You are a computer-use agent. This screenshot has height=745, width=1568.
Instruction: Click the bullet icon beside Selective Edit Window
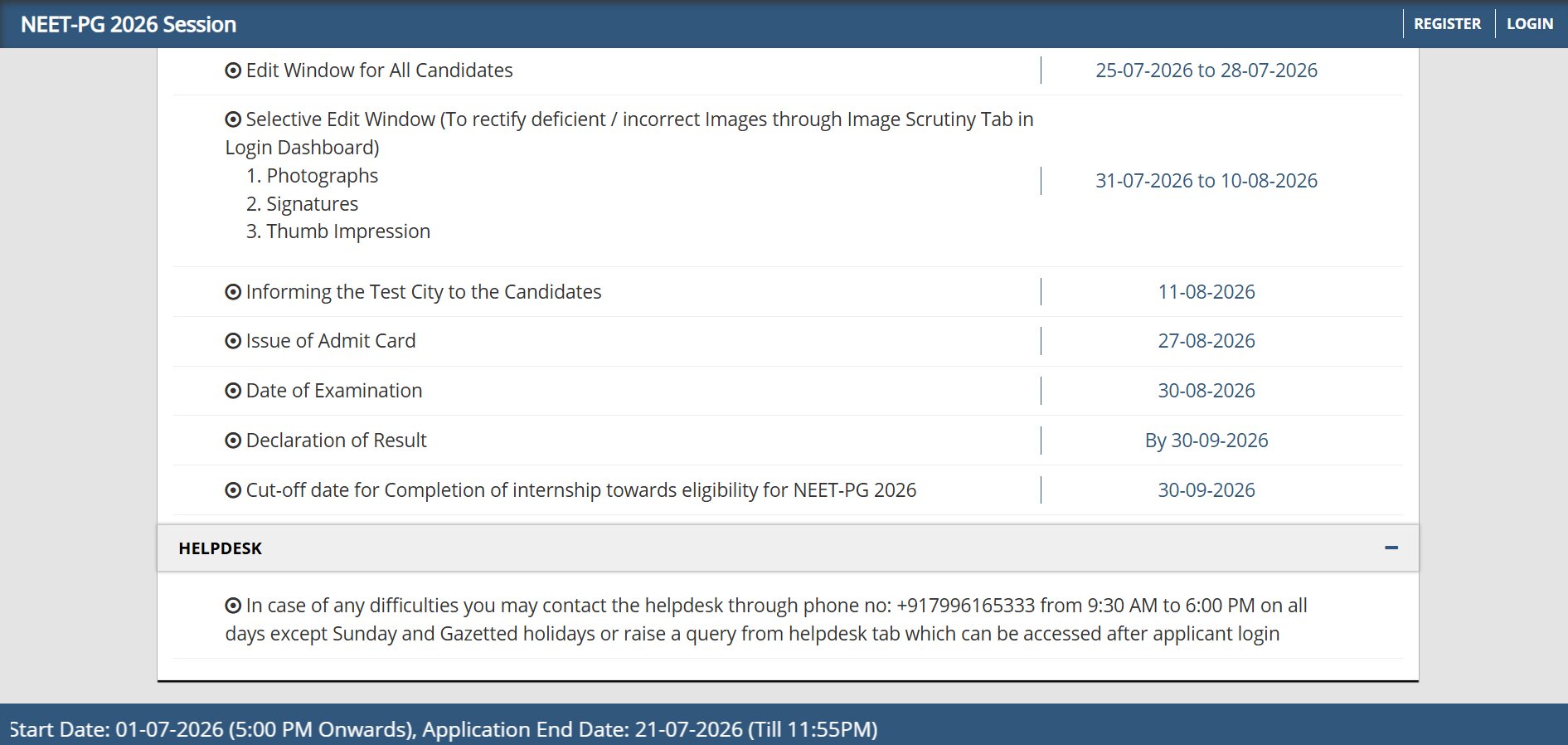coord(233,119)
